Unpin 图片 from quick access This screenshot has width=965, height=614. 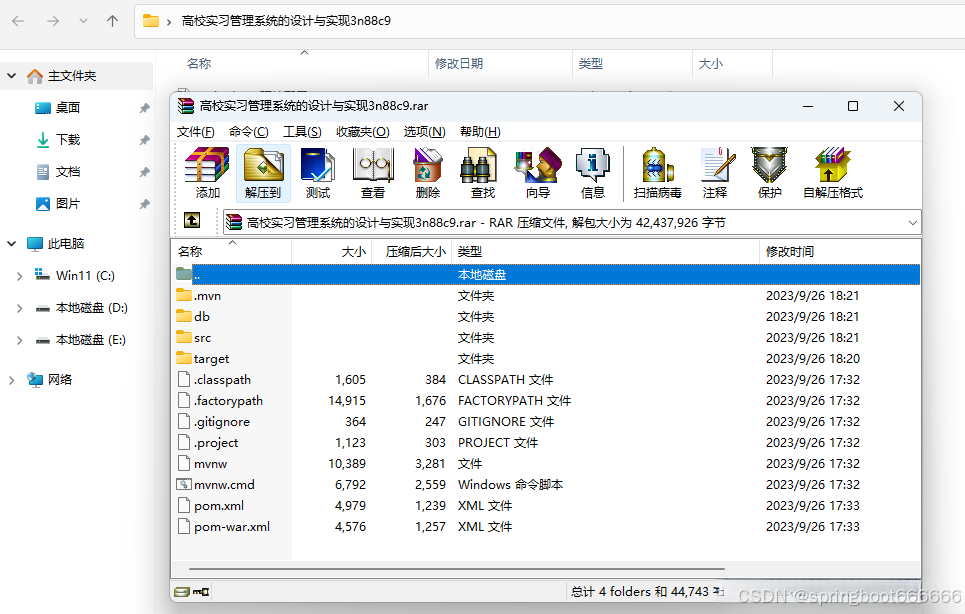[145, 204]
